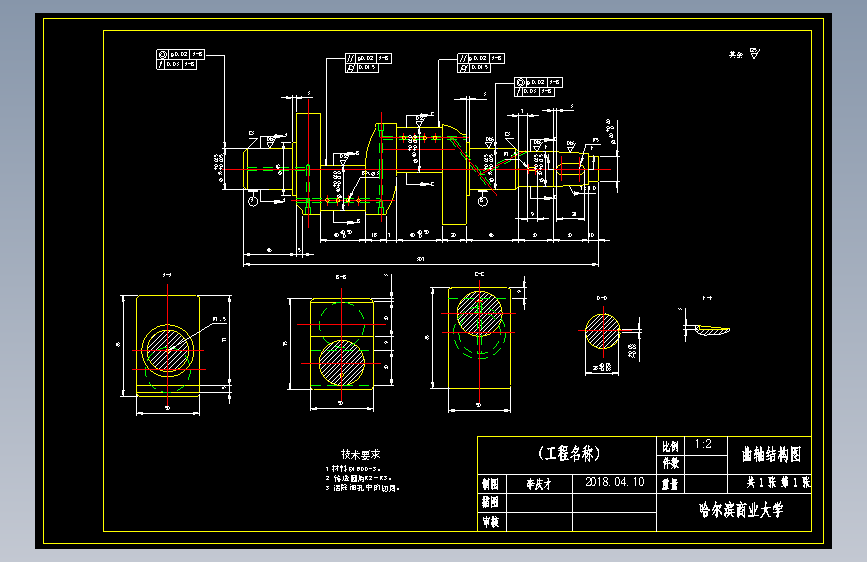Image resolution: width=867 pixels, height=562 pixels.
Task: Click technical note line 1 about 材料
Action: (353, 469)
